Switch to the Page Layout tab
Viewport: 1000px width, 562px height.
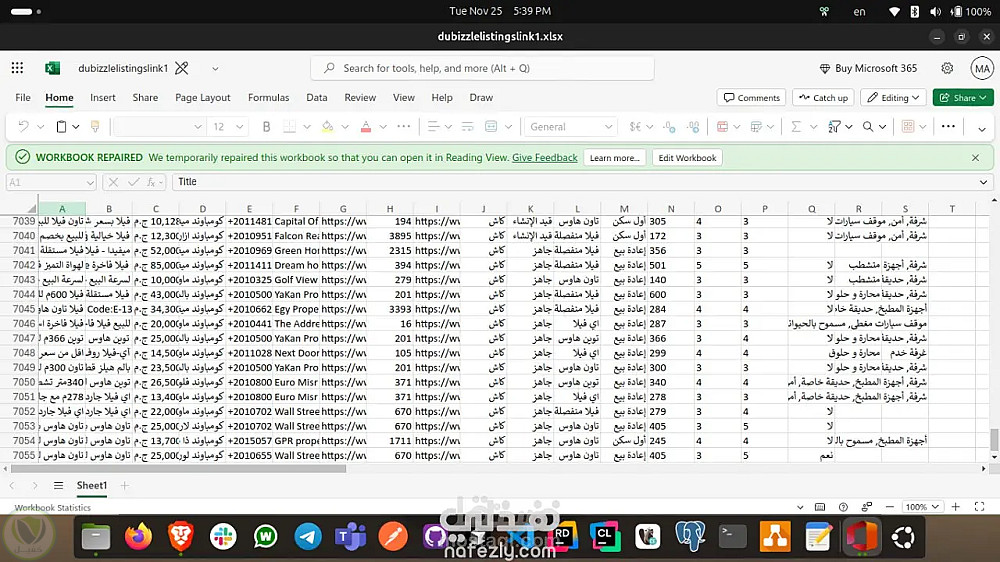[203, 98]
